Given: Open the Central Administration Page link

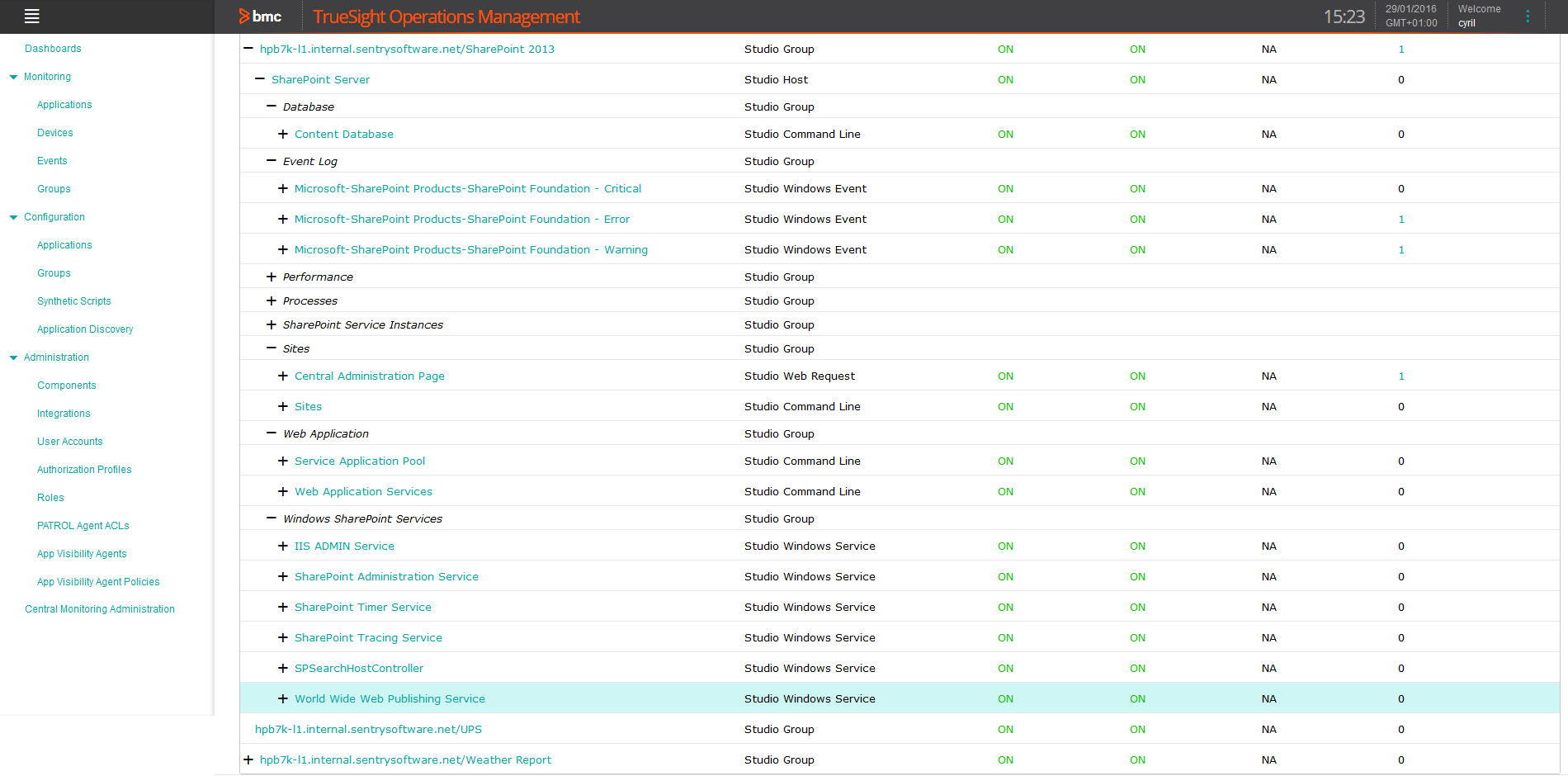Looking at the screenshot, I should tap(370, 376).
